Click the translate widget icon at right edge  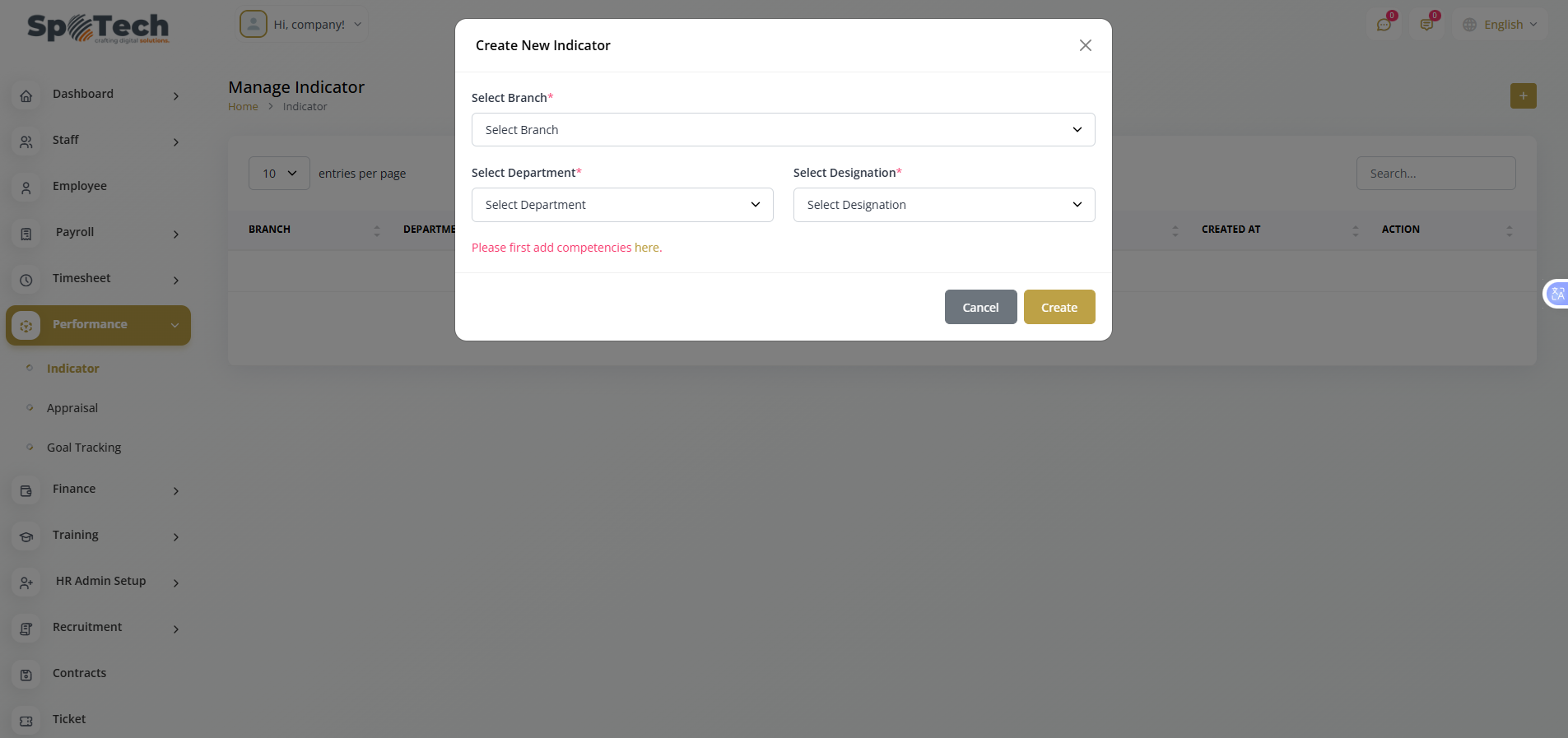click(1556, 294)
